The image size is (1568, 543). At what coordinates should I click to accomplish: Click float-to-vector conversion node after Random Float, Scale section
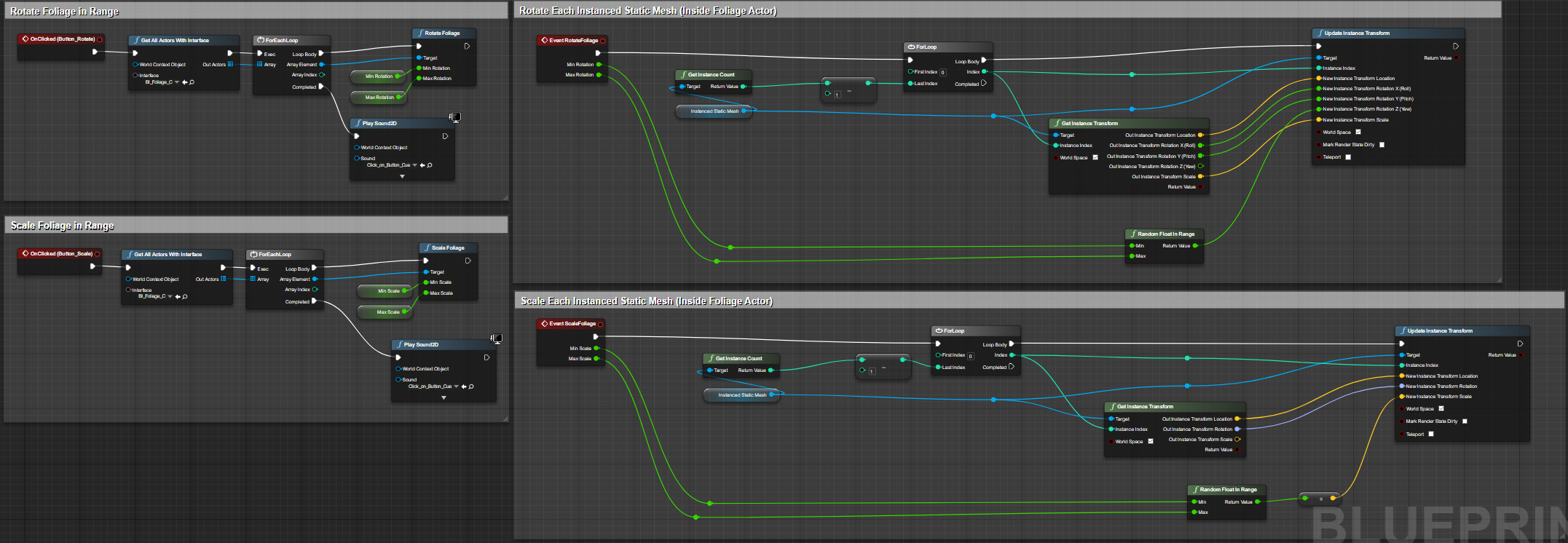coord(1319,499)
